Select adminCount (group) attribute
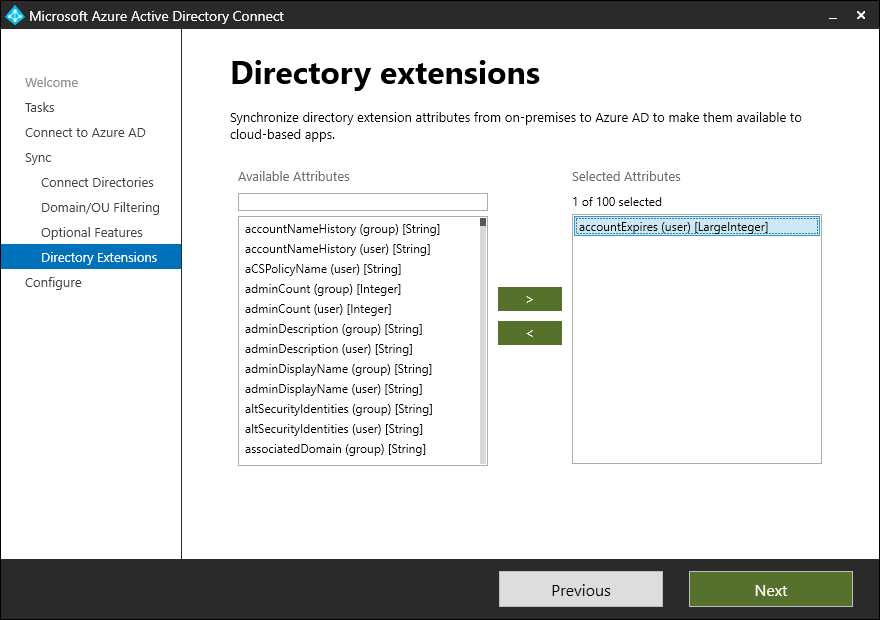This screenshot has height=620, width=880. [x=314, y=288]
